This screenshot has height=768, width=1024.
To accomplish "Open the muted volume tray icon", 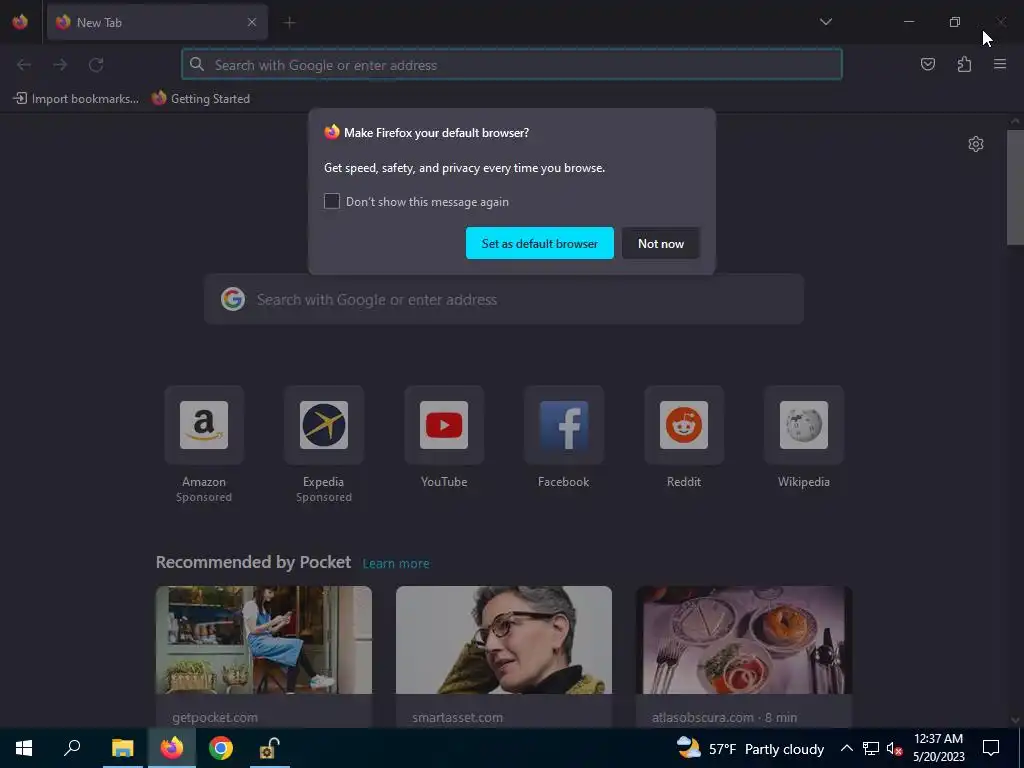I will coord(894,748).
